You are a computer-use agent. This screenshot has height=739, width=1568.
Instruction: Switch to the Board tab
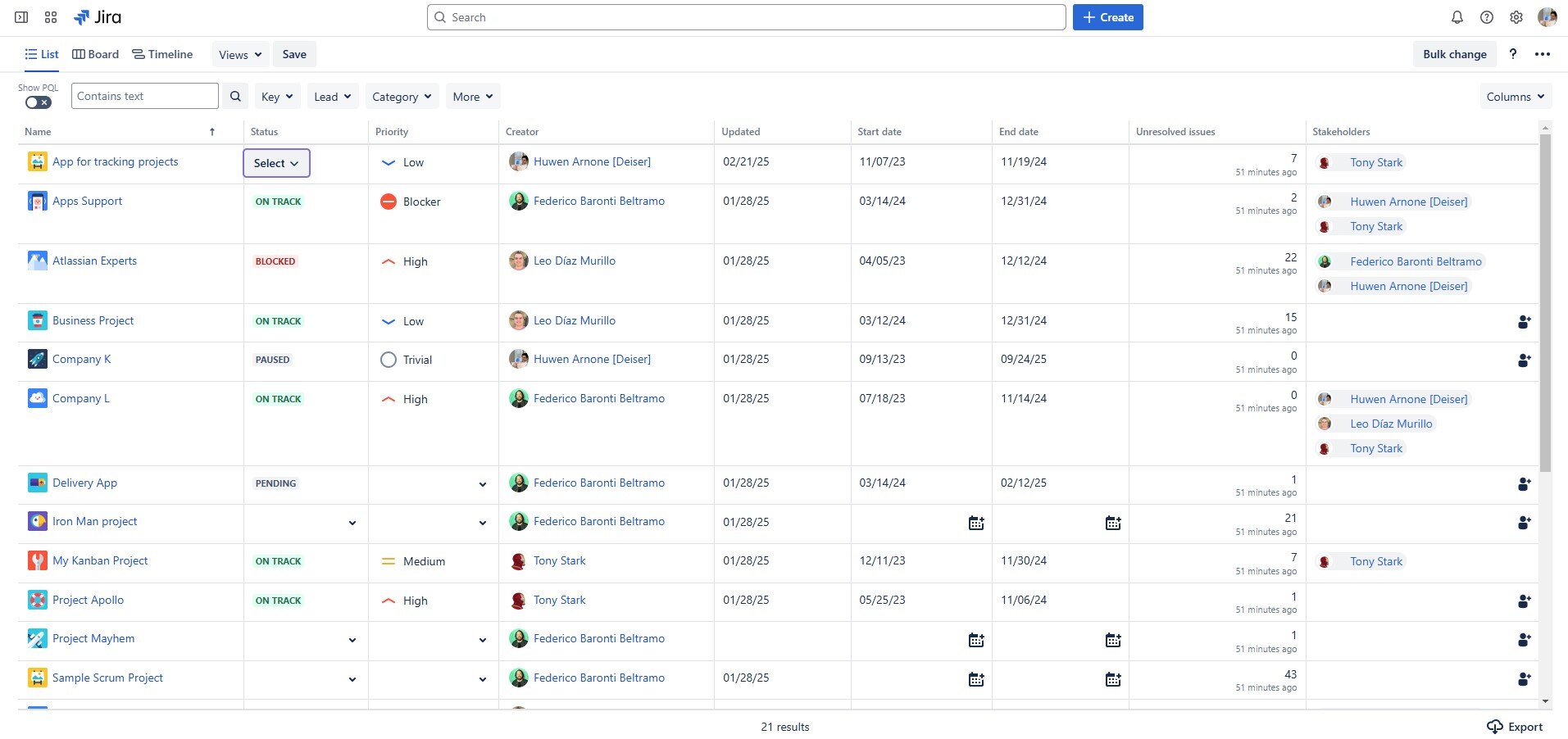point(95,54)
